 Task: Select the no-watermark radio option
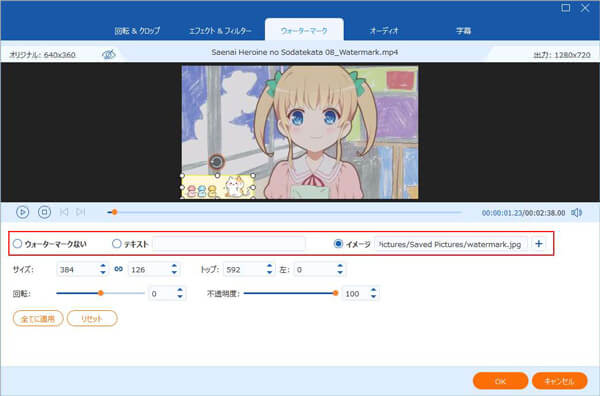(18, 244)
